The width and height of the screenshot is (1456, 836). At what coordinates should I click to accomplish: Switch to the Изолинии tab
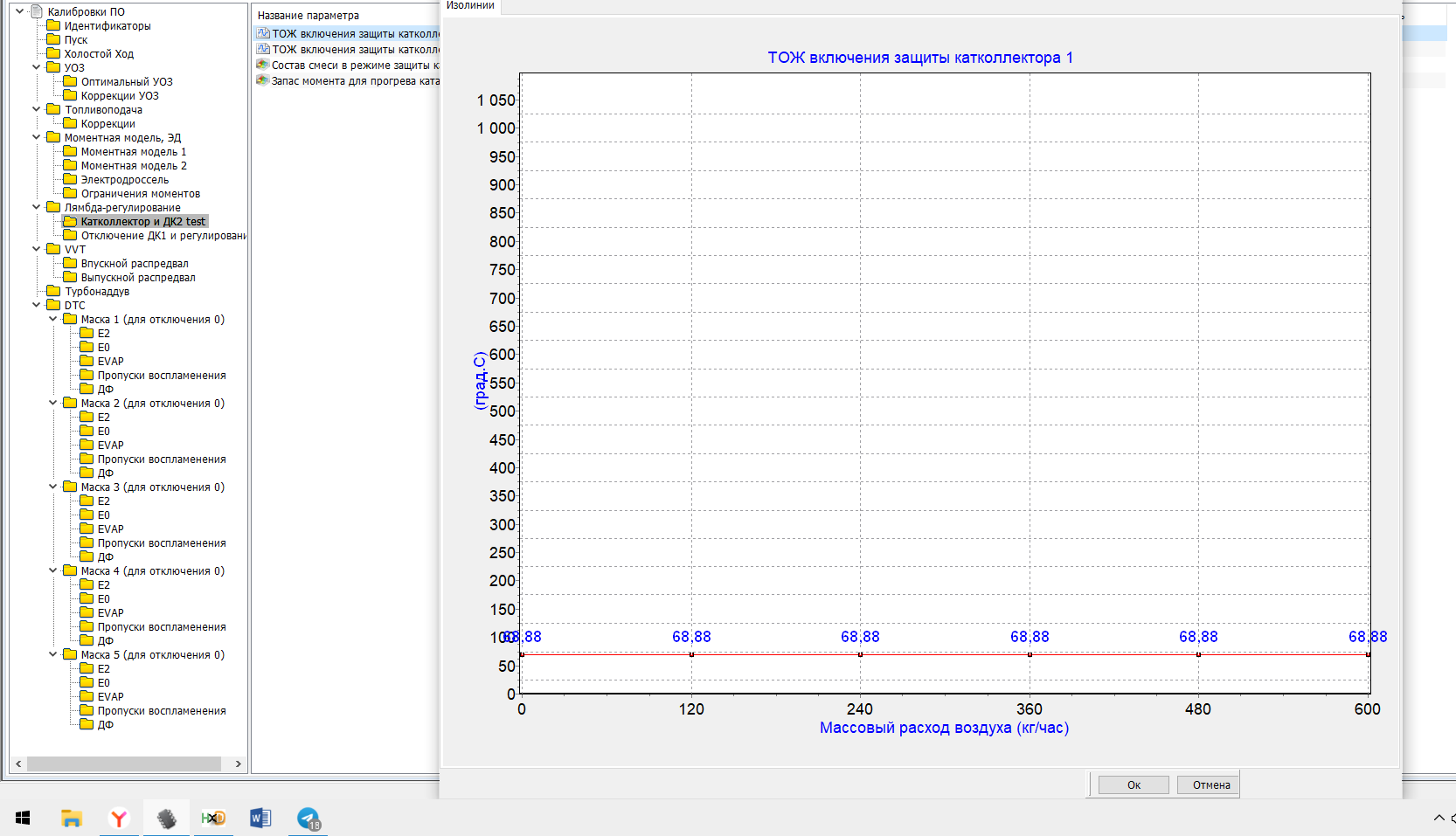click(470, 6)
